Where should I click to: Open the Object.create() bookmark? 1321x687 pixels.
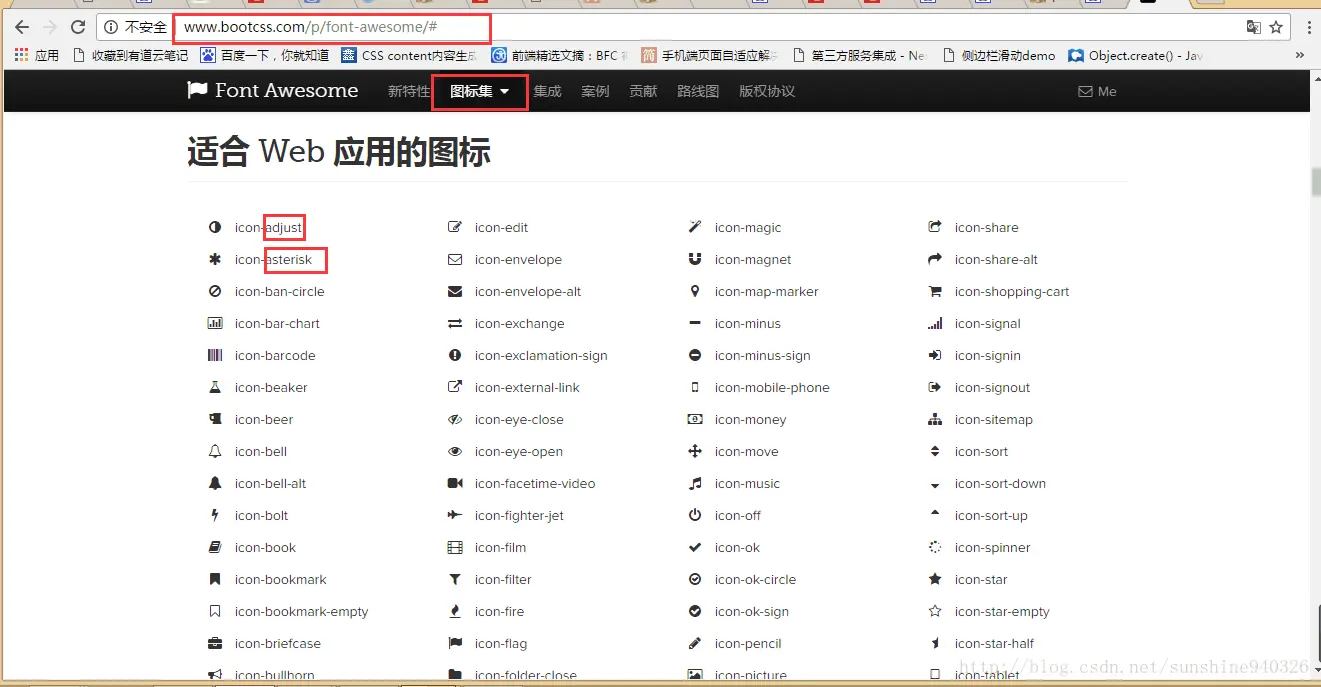point(1136,56)
